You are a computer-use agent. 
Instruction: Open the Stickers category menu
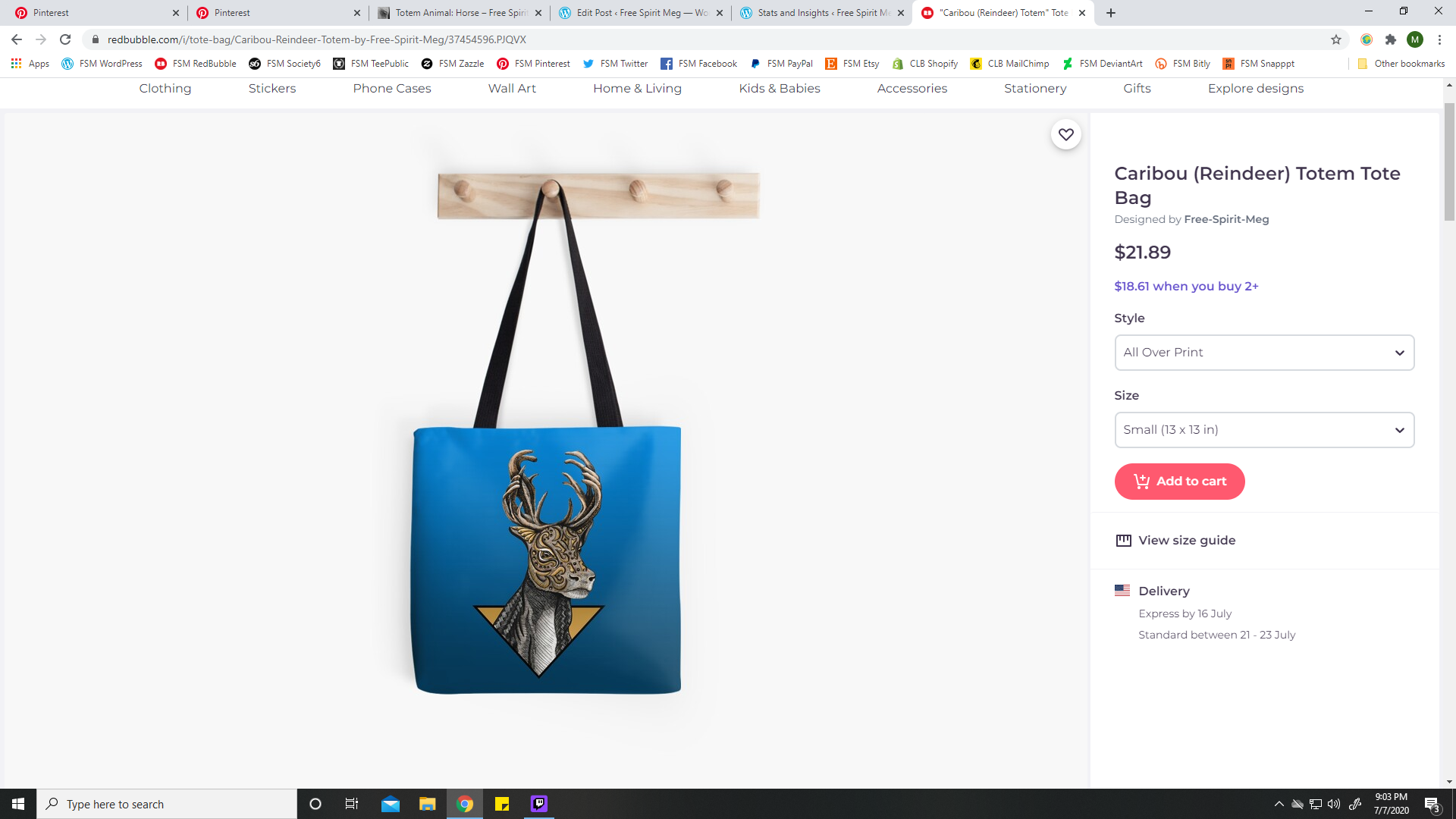point(271,89)
